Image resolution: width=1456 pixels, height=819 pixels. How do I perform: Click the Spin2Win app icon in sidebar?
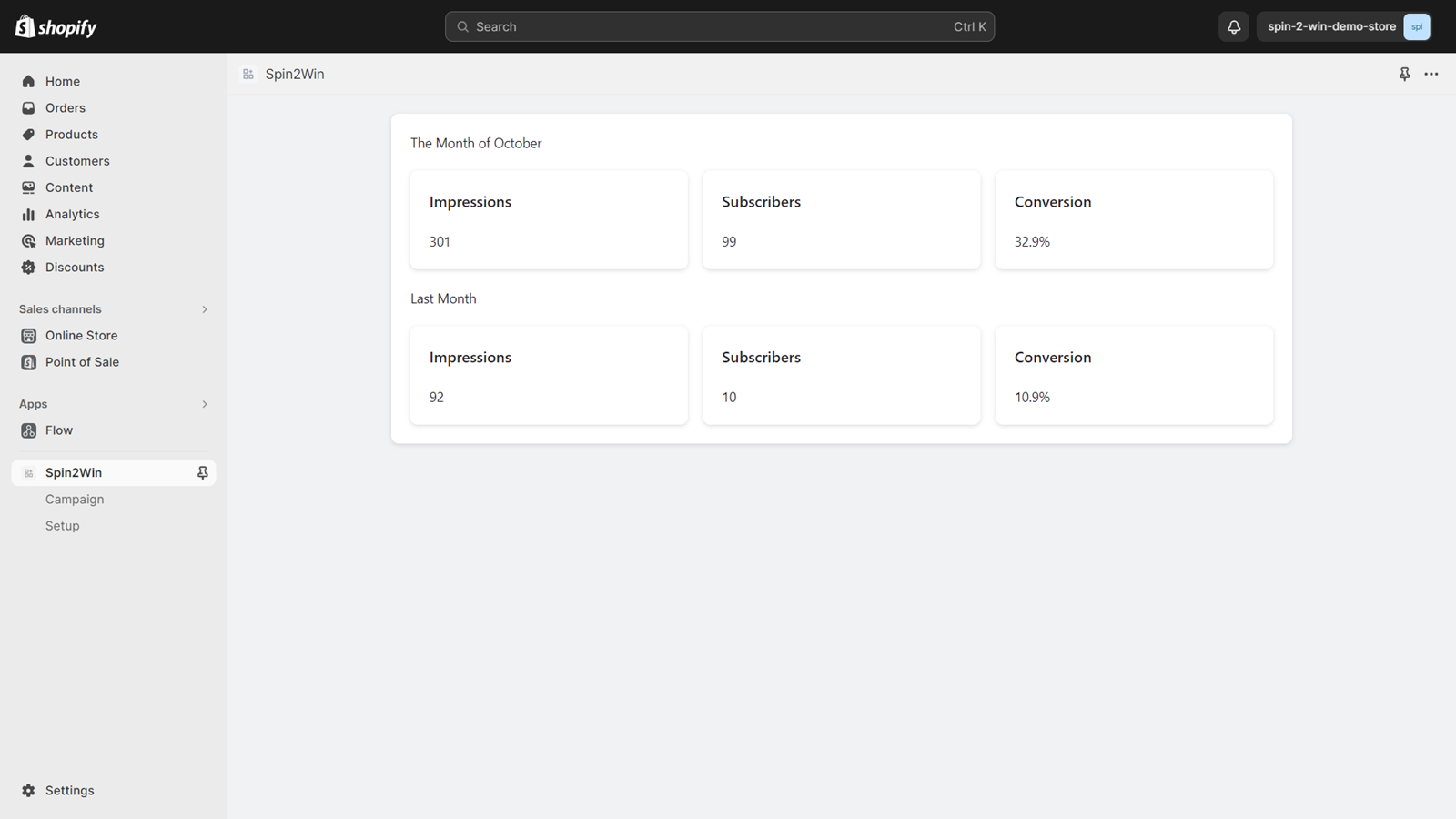(28, 472)
